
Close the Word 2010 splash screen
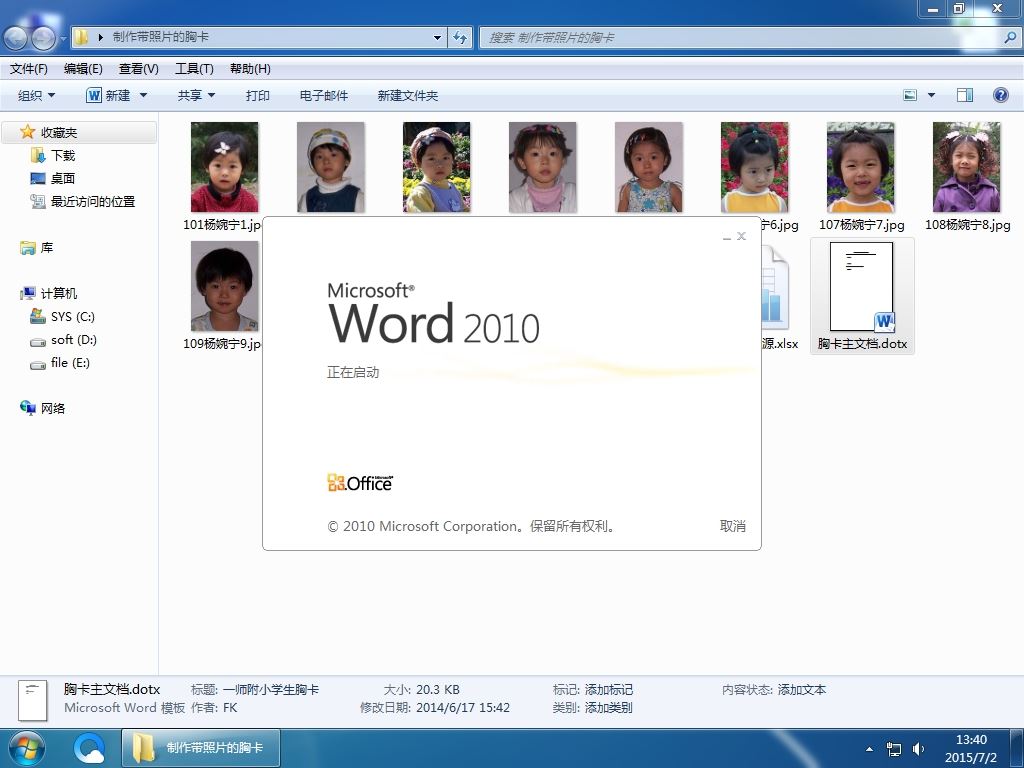[741, 236]
